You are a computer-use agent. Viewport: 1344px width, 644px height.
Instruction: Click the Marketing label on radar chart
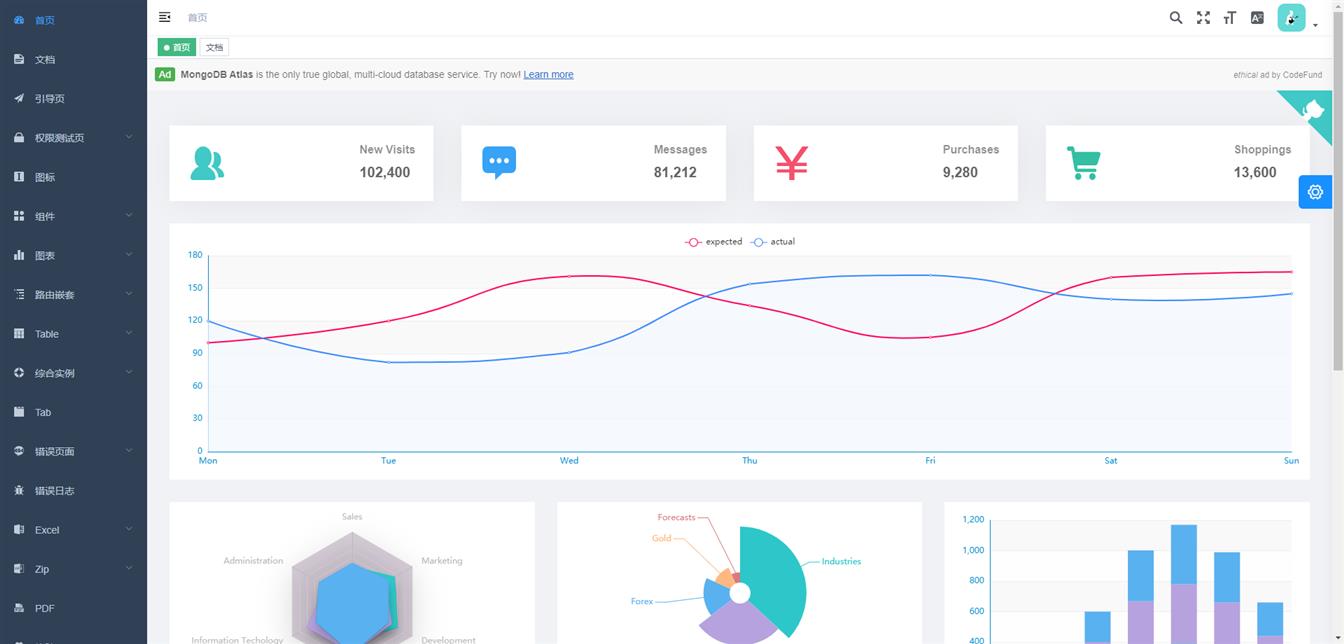tap(442, 561)
